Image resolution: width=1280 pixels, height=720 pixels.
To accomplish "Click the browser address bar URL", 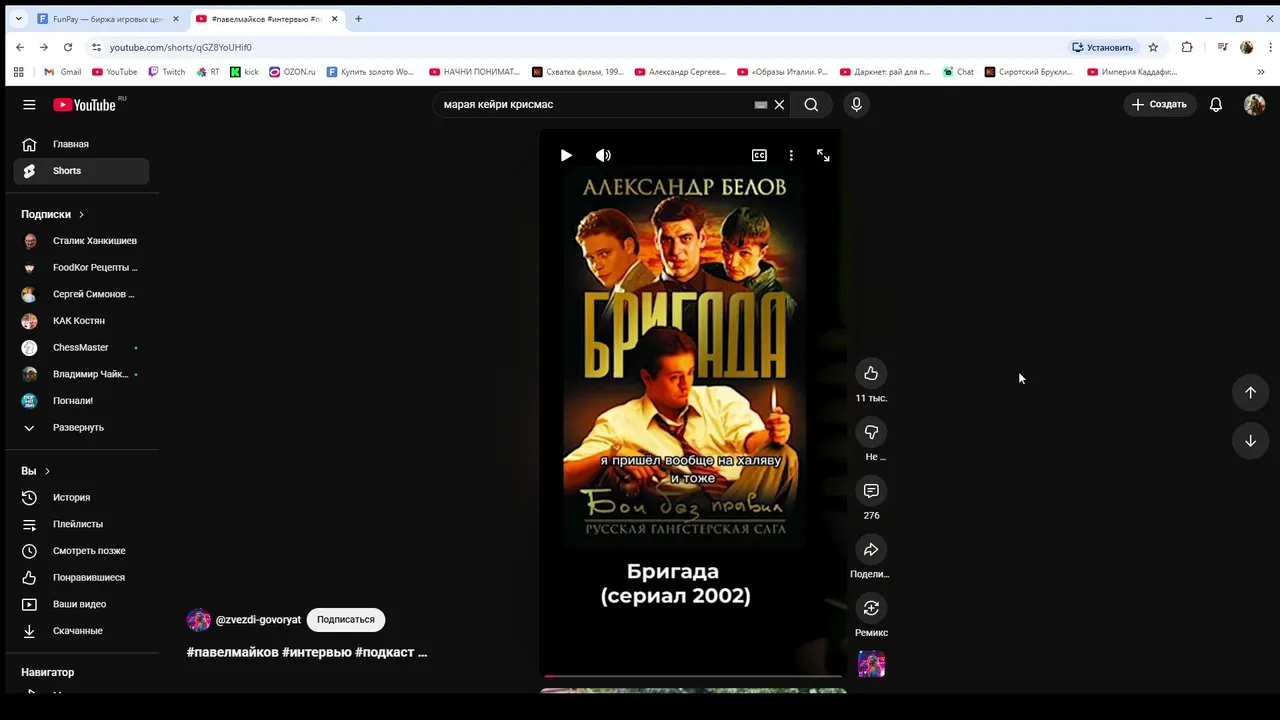I will pos(181,47).
